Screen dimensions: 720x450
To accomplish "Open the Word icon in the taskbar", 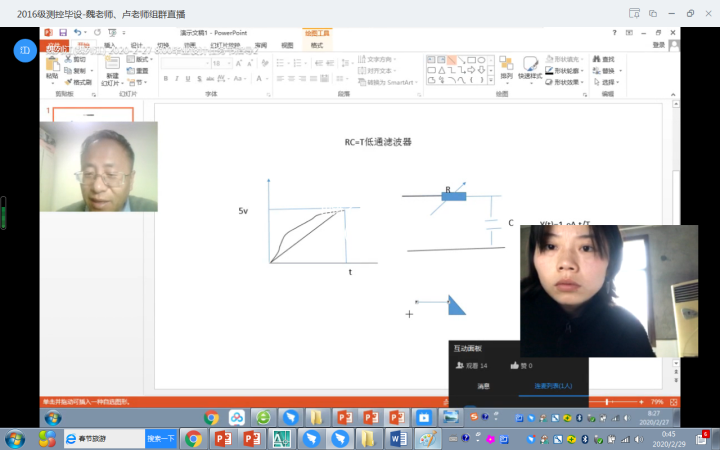I will click(397, 438).
